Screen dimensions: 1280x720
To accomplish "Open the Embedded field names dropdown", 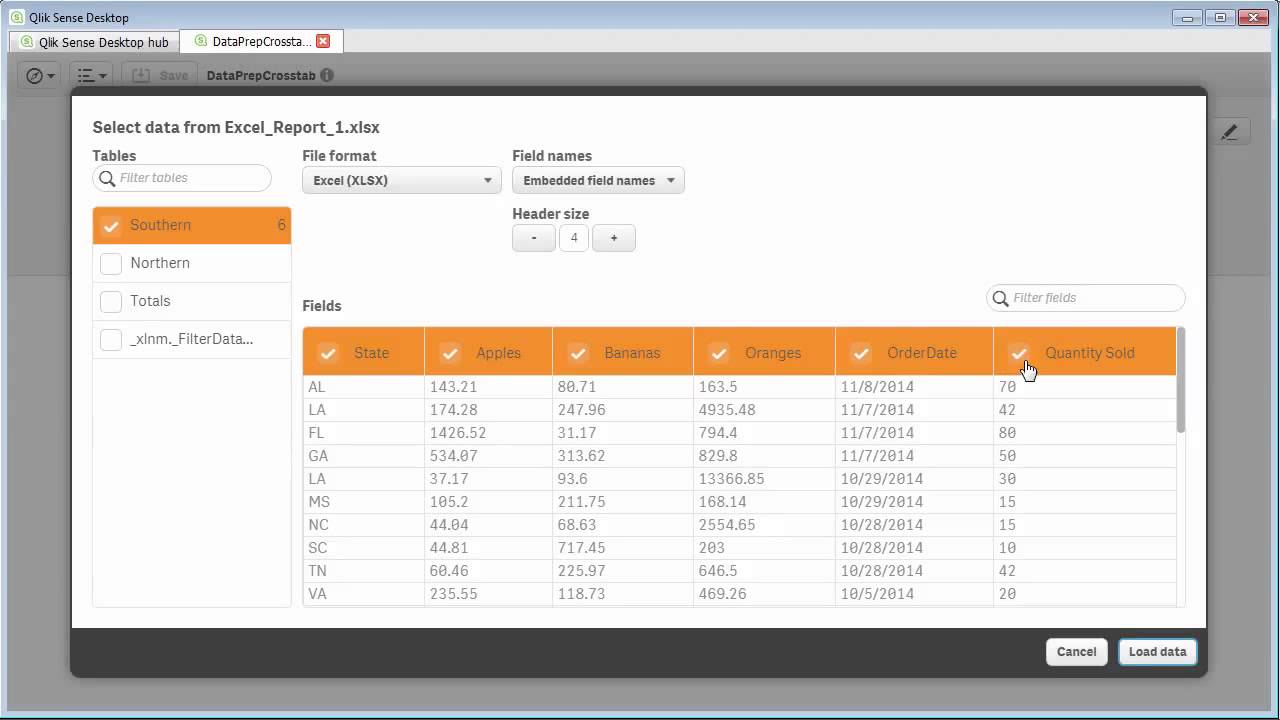I will (x=598, y=180).
